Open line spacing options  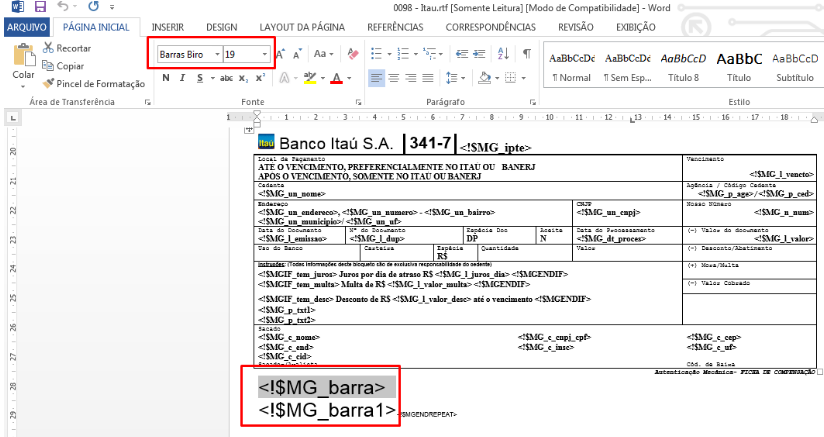[x=455, y=78]
